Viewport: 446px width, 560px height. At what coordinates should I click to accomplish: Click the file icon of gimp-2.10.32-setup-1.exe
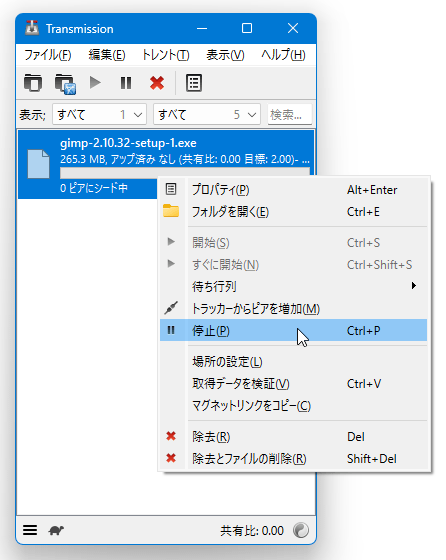coord(39,164)
